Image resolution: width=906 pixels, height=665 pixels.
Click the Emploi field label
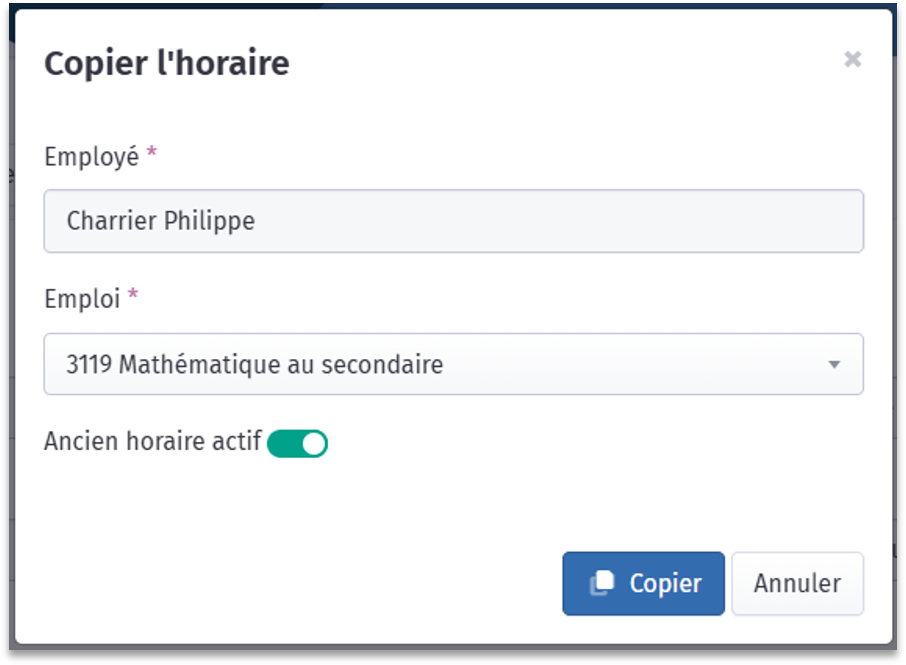(82, 299)
